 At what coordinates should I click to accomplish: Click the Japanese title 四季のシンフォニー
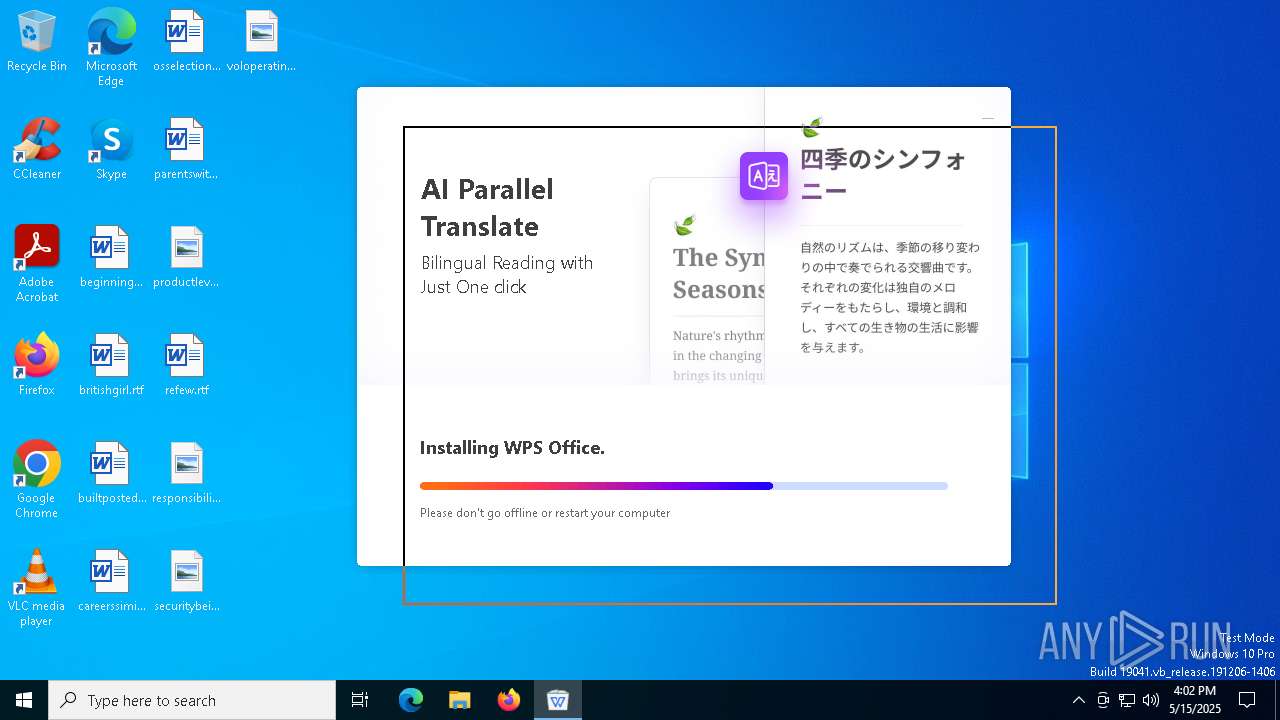pos(883,175)
